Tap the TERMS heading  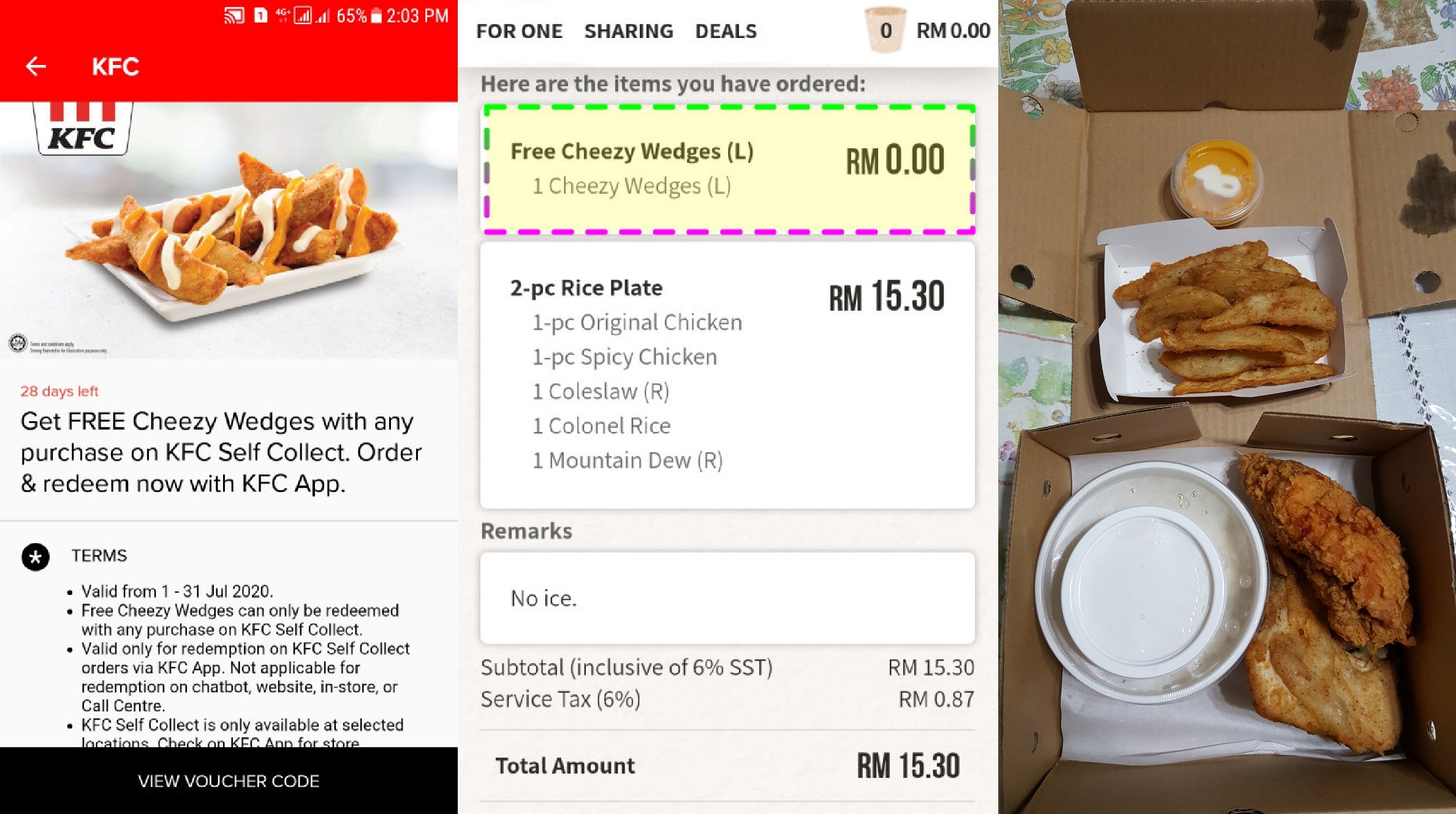[x=99, y=555]
